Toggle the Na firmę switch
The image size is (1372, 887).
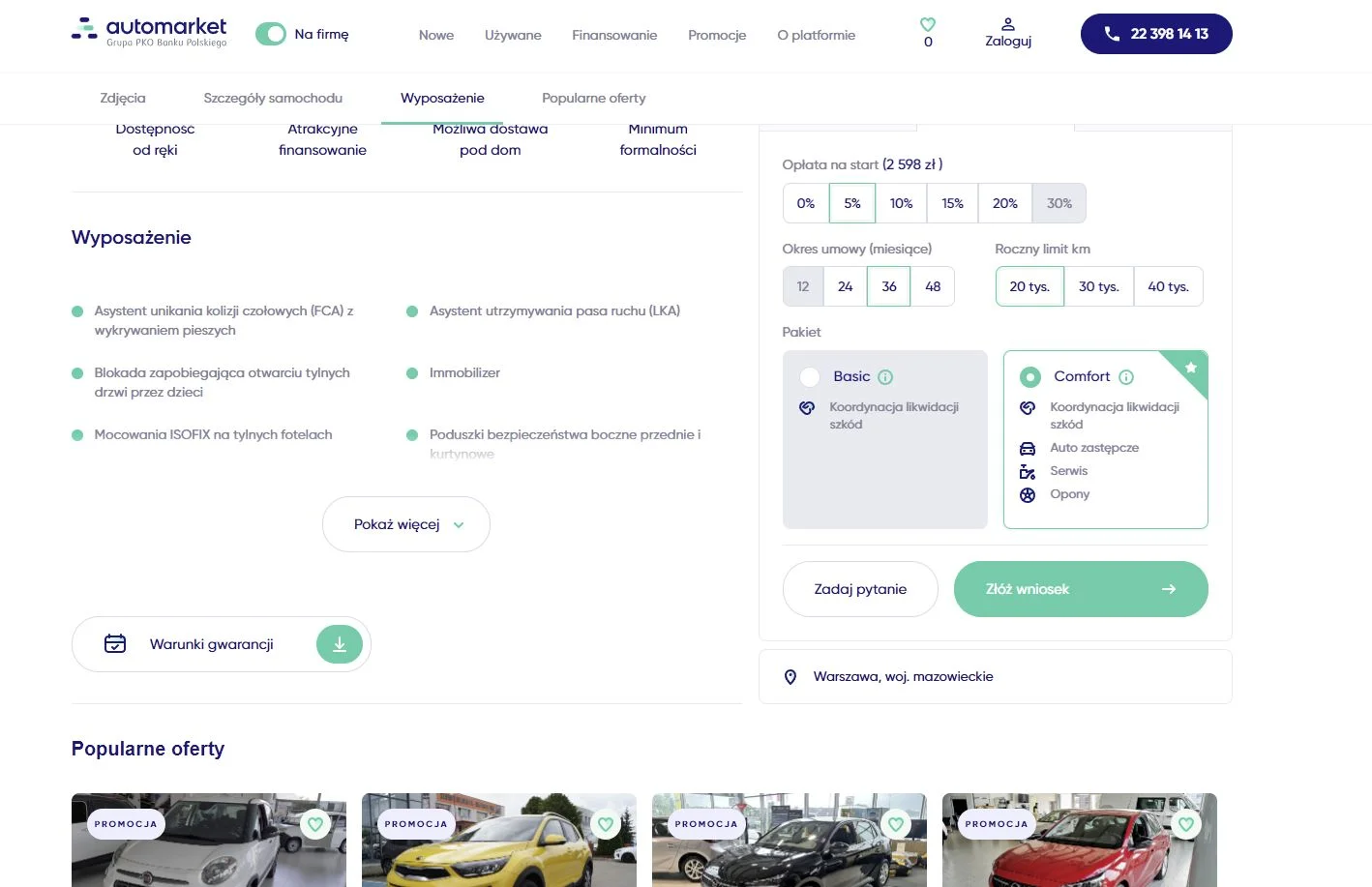(271, 34)
